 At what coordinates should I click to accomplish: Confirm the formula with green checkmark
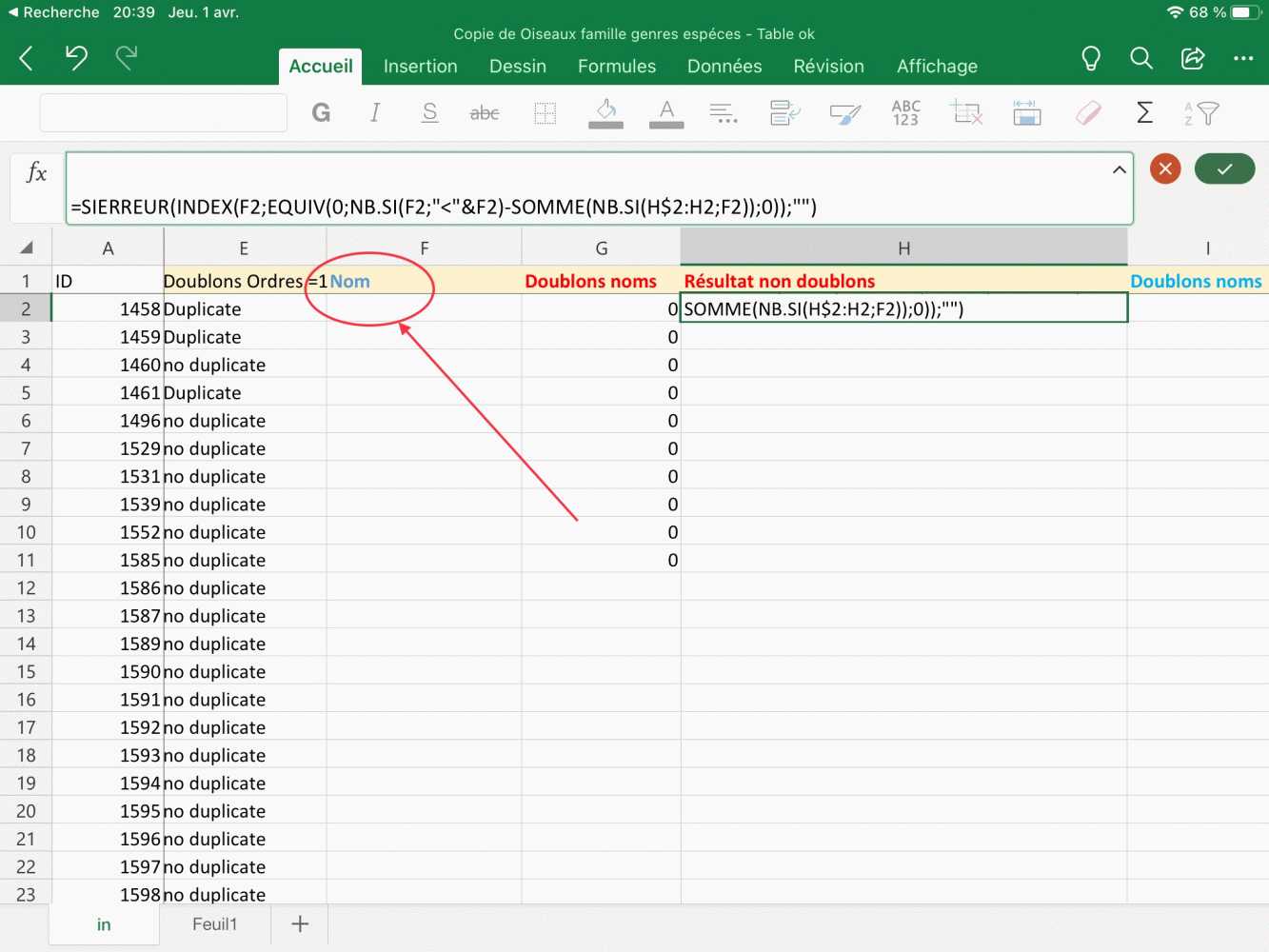(x=1224, y=169)
